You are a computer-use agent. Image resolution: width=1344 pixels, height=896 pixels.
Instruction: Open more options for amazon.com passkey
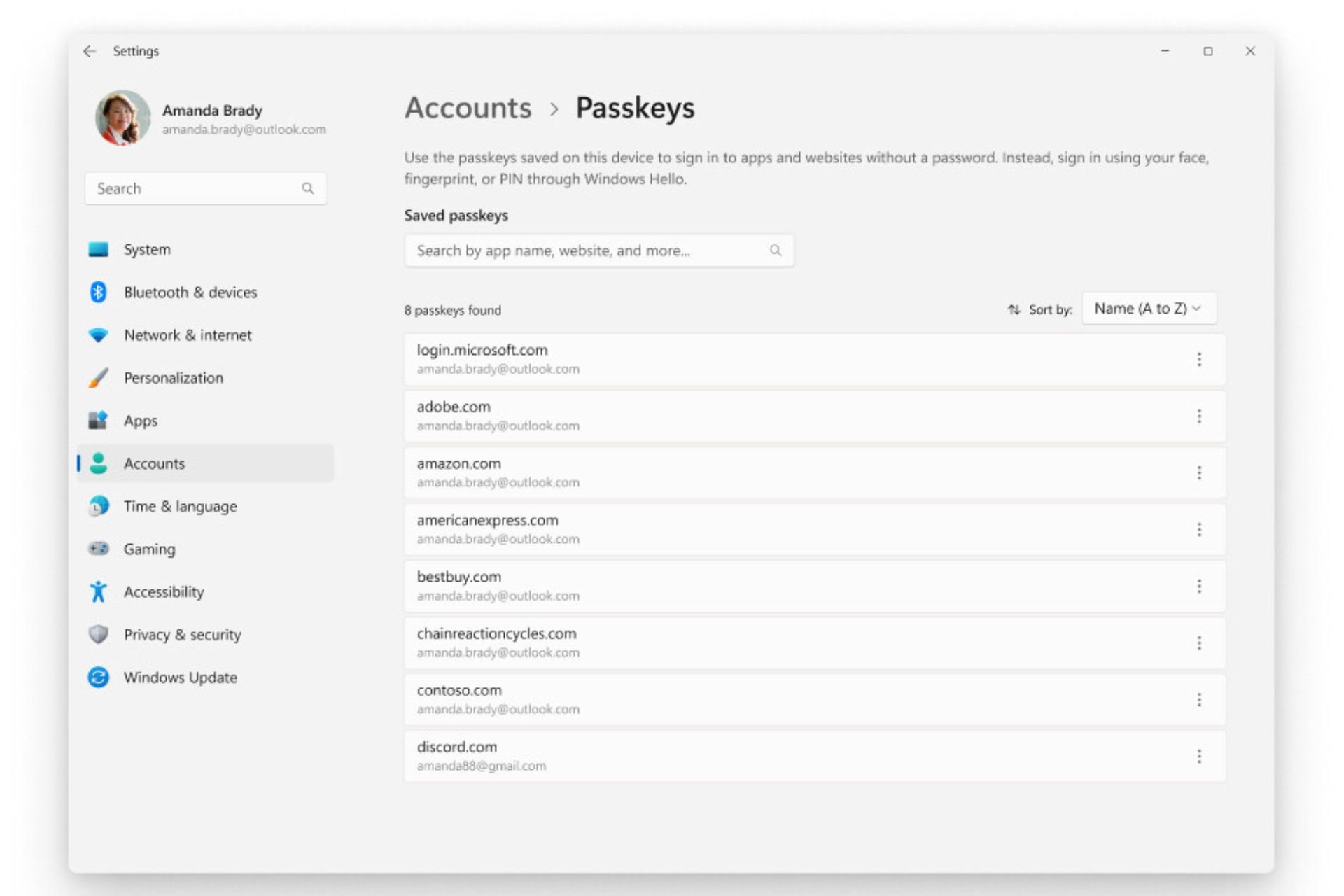1199,473
